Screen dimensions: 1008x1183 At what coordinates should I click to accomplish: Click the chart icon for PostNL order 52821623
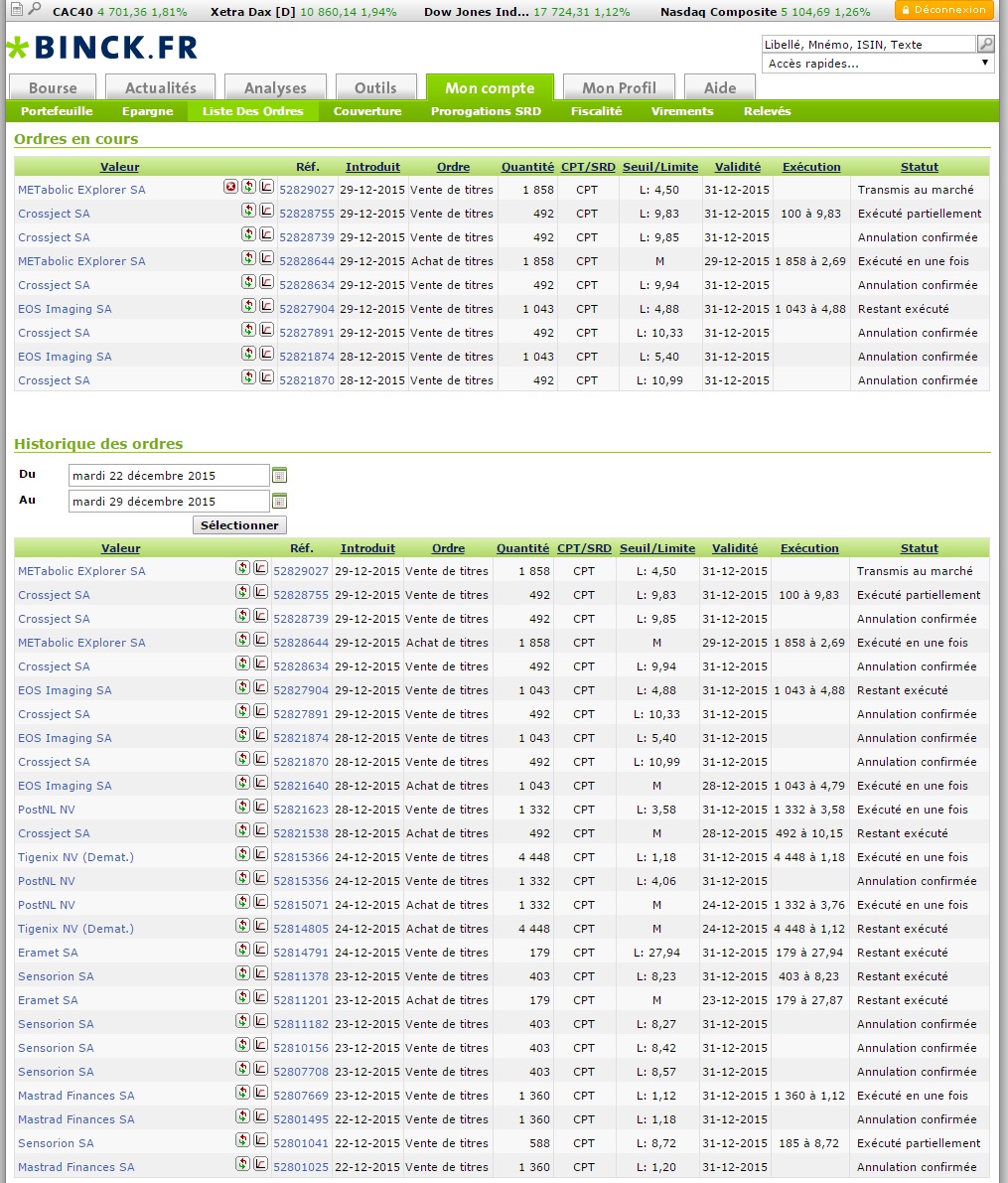260,807
